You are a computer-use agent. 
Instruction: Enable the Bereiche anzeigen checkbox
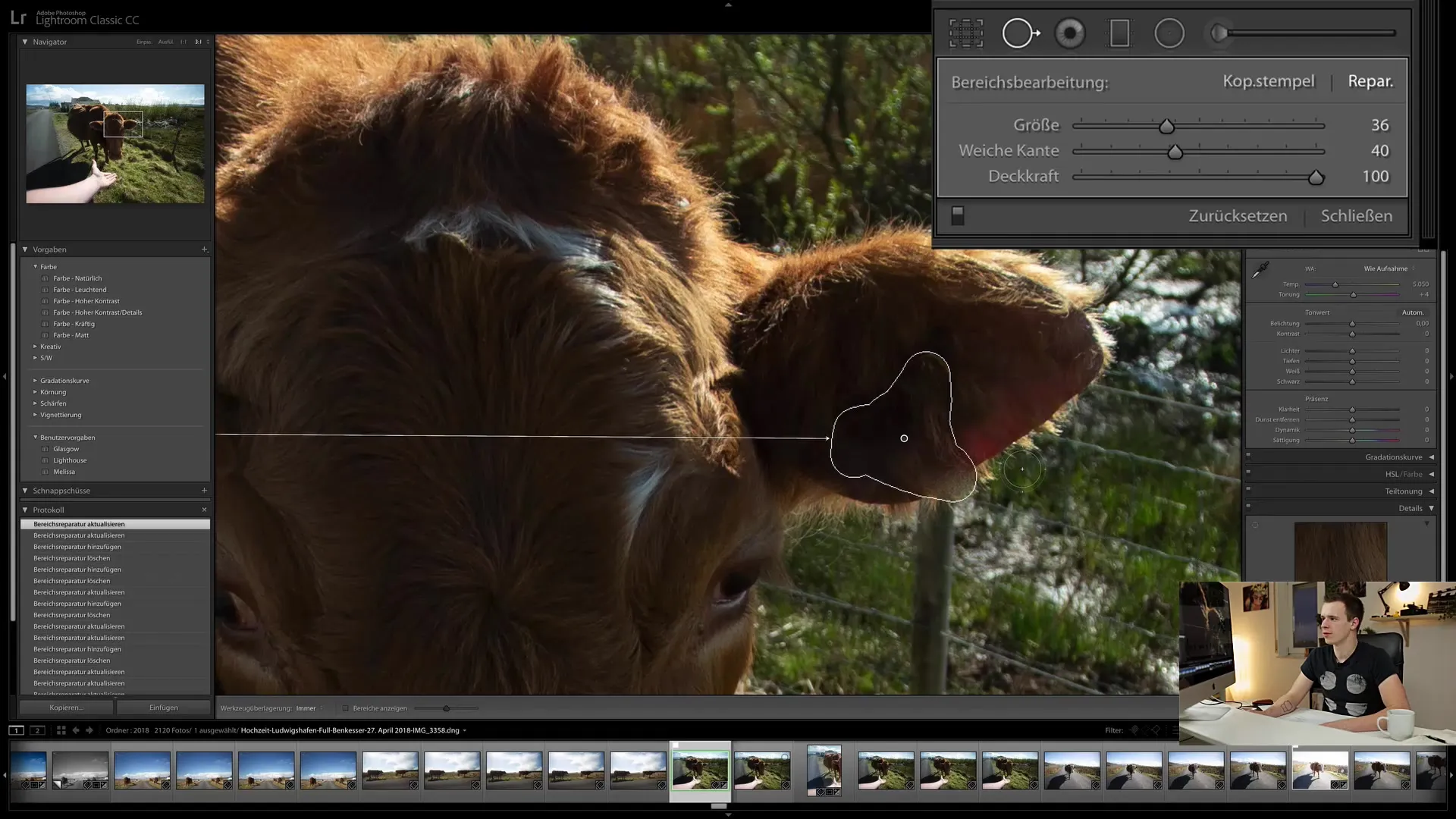click(345, 708)
